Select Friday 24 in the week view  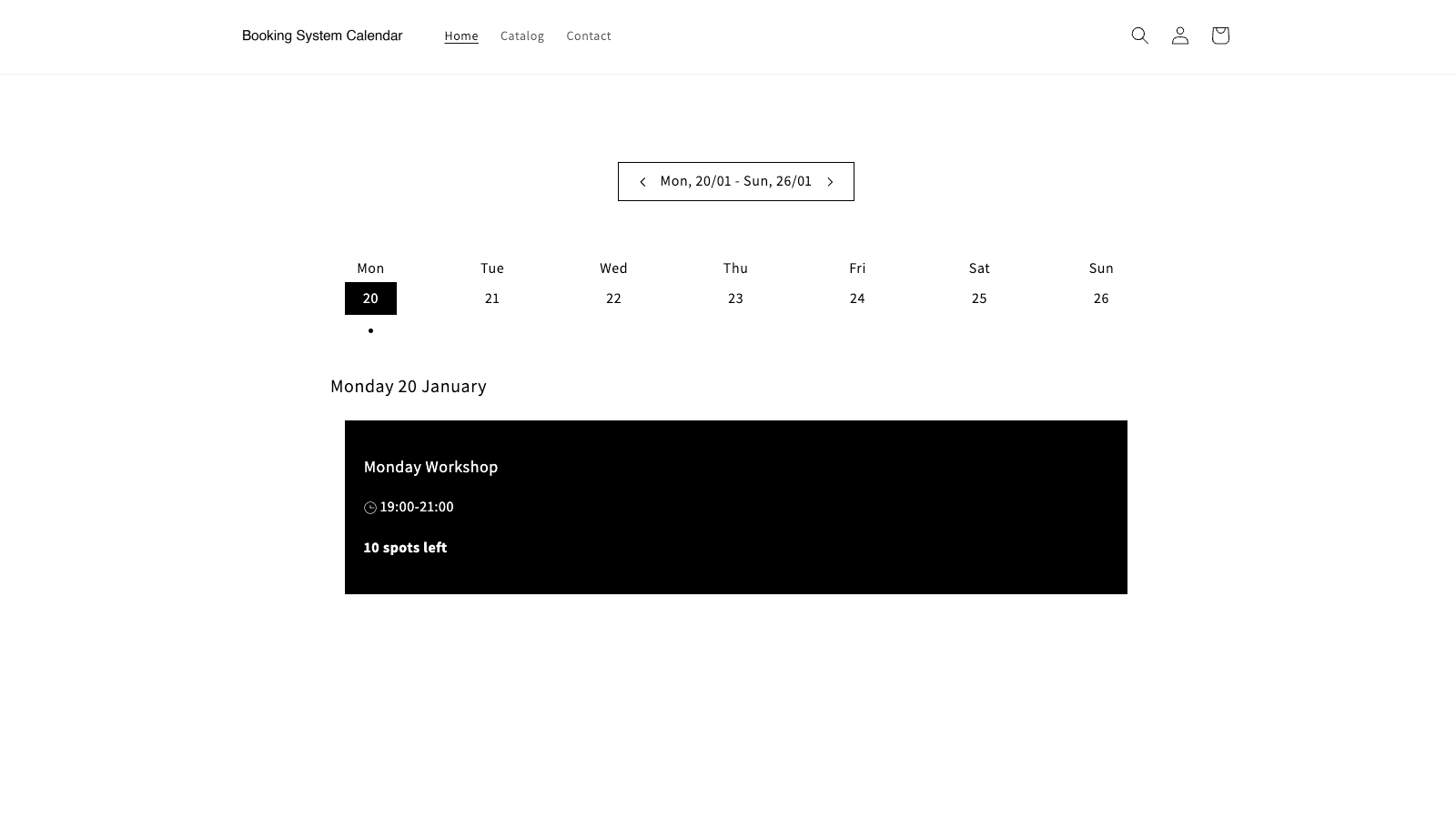pyautogui.click(x=857, y=298)
